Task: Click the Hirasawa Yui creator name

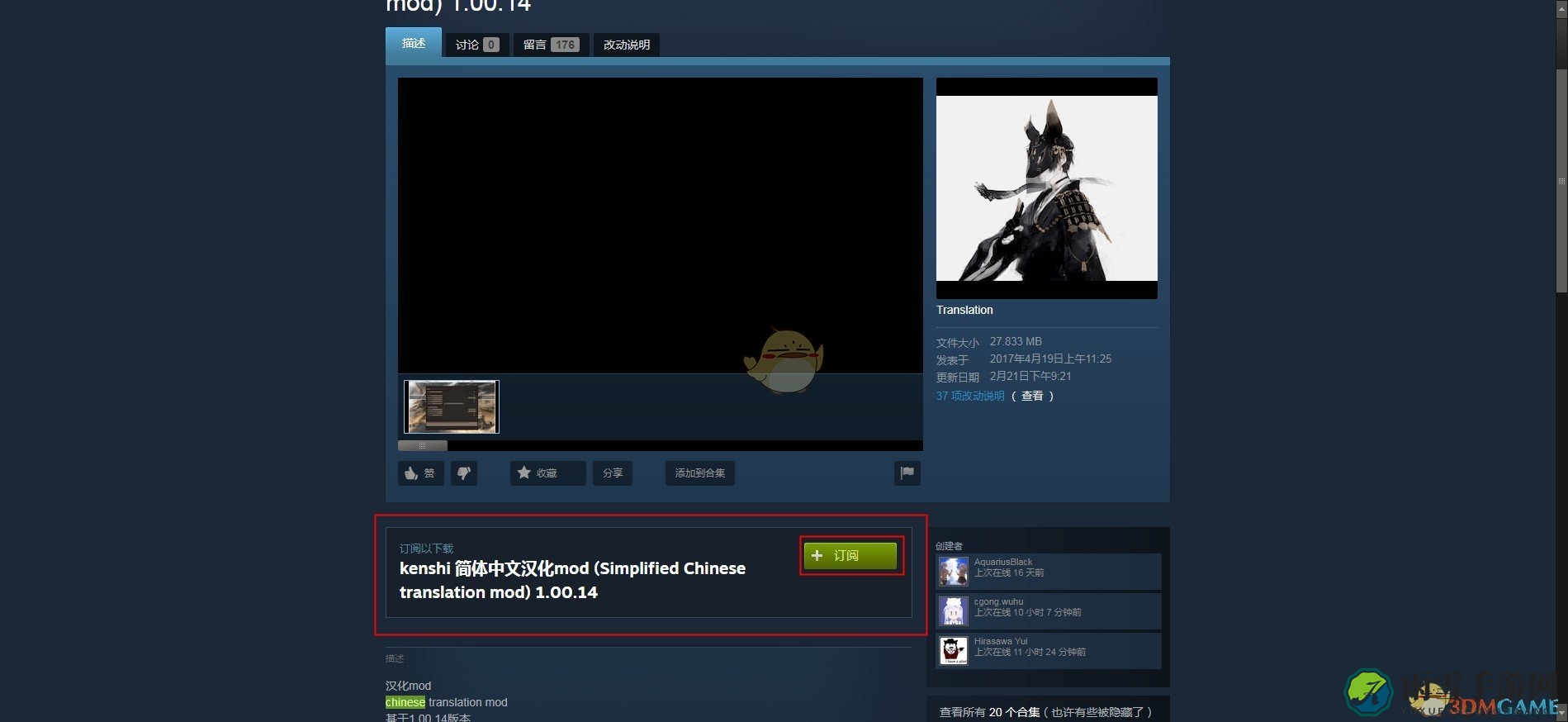Action: [1001, 641]
